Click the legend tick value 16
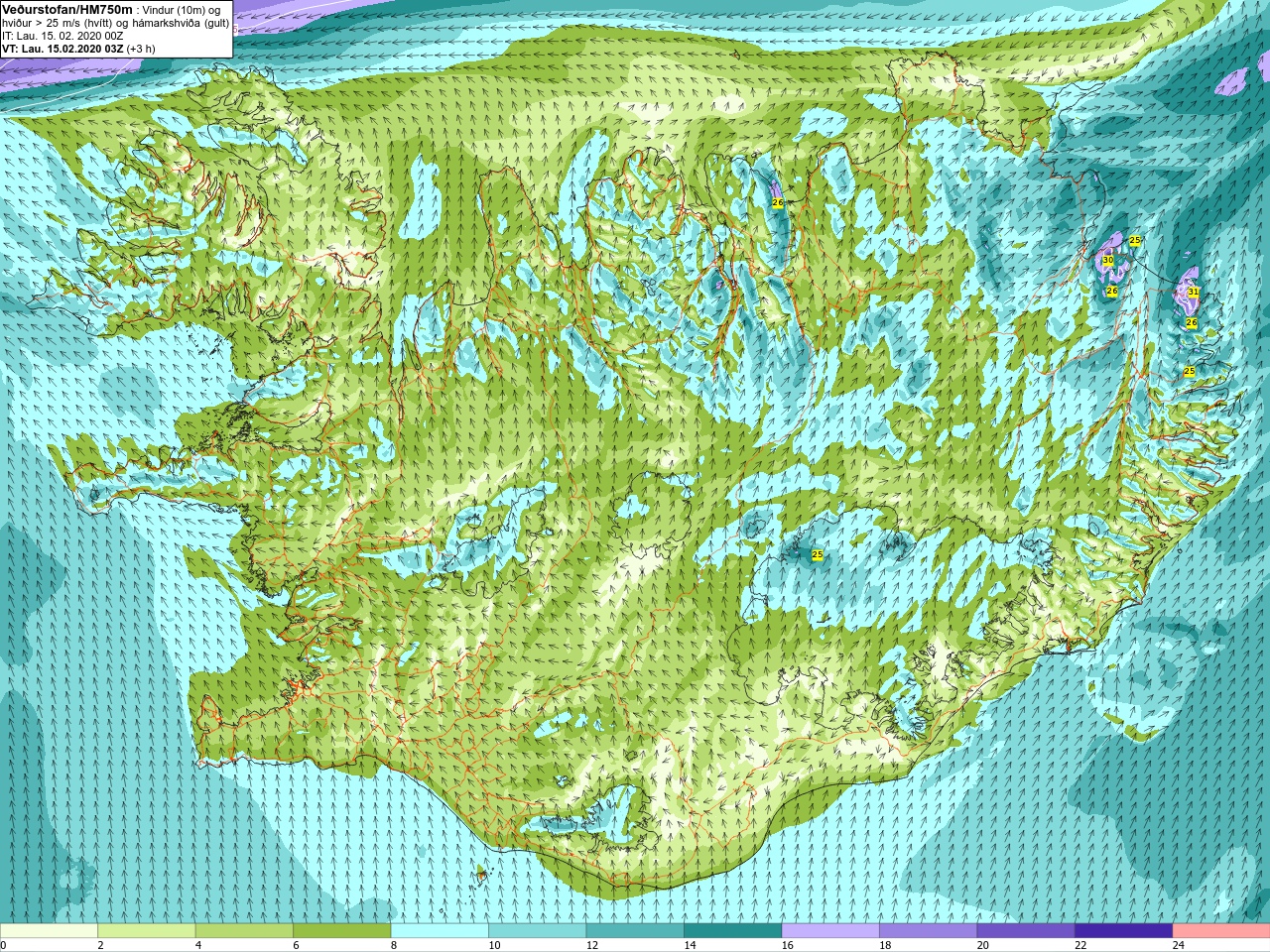This screenshot has height=952, width=1270. [787, 945]
